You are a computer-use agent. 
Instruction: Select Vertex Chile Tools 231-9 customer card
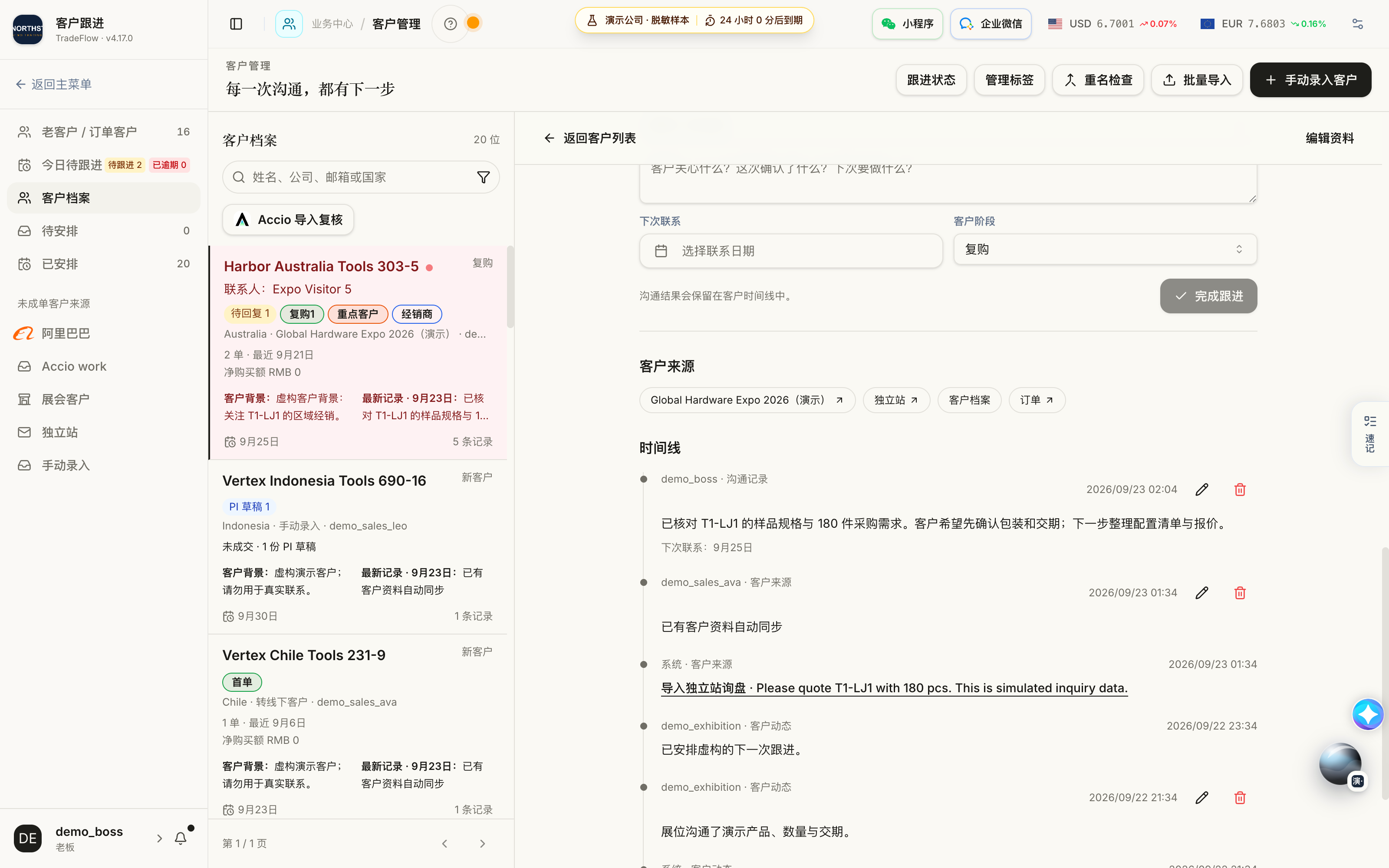pyautogui.click(x=358, y=727)
